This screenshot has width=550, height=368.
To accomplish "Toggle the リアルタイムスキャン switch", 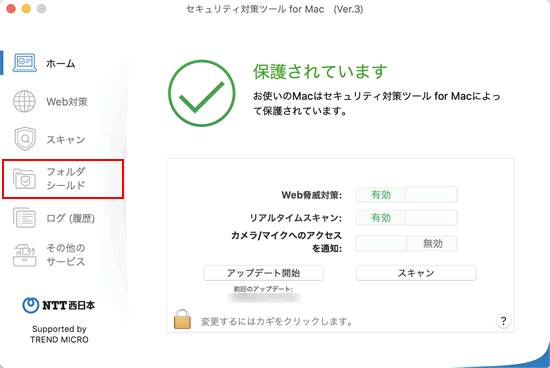I will pyautogui.click(x=407, y=218).
